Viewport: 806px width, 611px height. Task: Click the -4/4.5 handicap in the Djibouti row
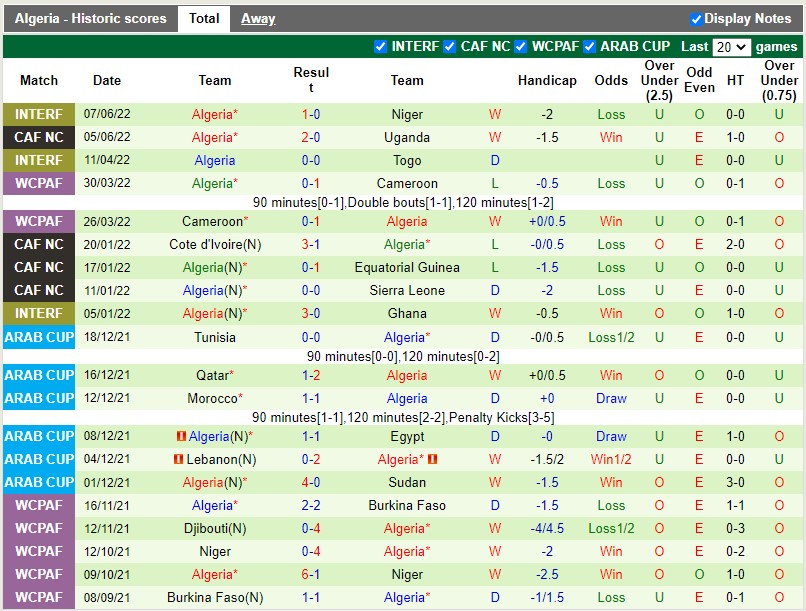[x=547, y=528]
